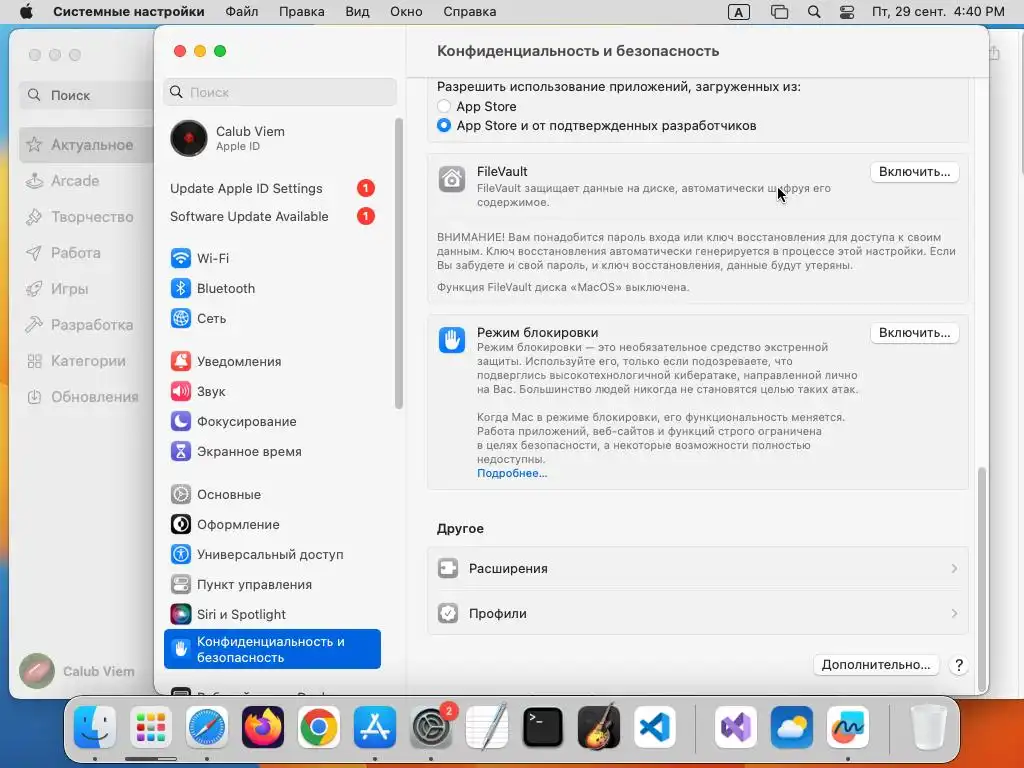
Task: Open Расширения extensions row chevron
Action: pyautogui.click(x=954, y=569)
